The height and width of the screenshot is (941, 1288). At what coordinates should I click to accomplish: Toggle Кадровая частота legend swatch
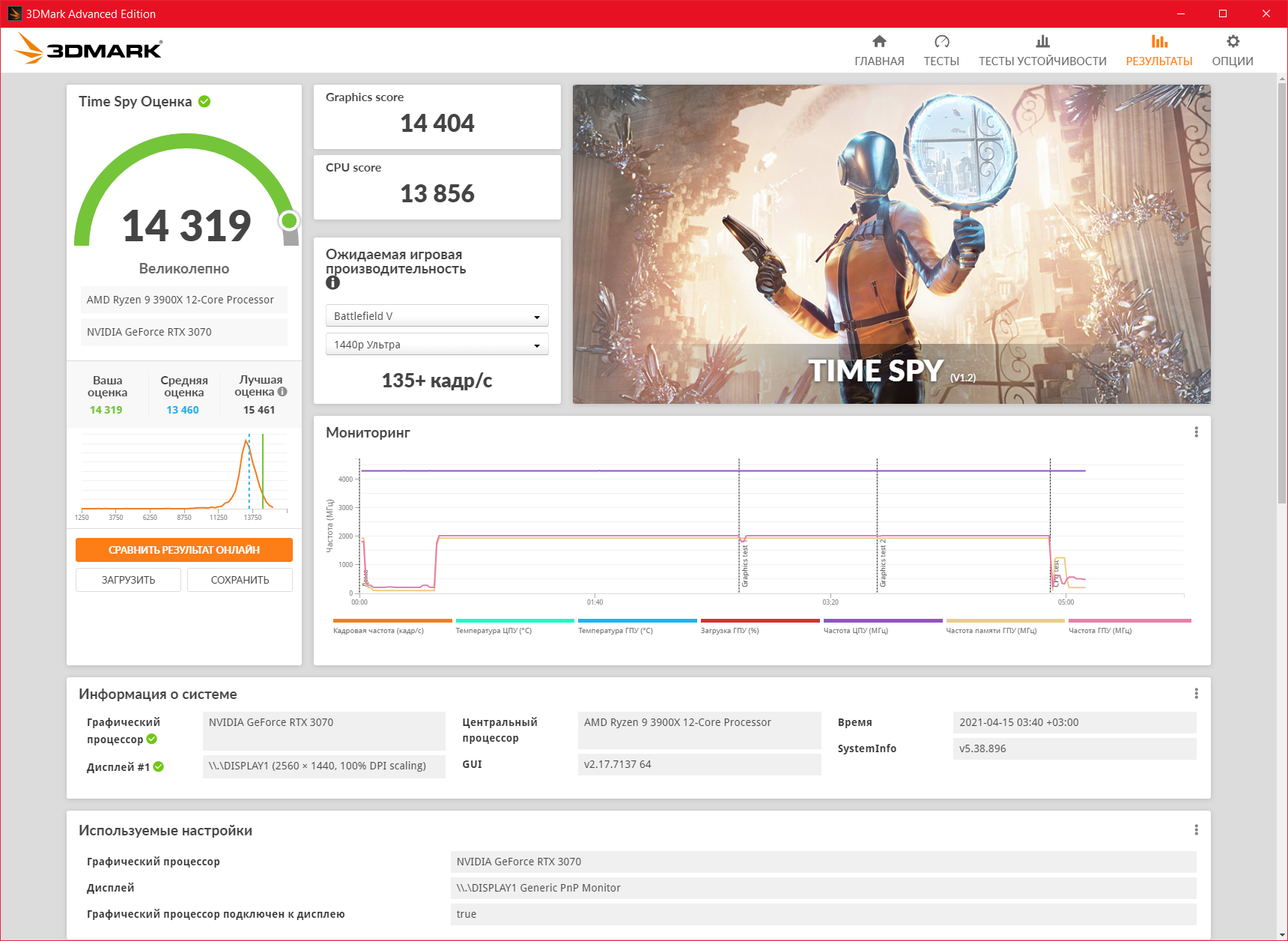coord(392,621)
